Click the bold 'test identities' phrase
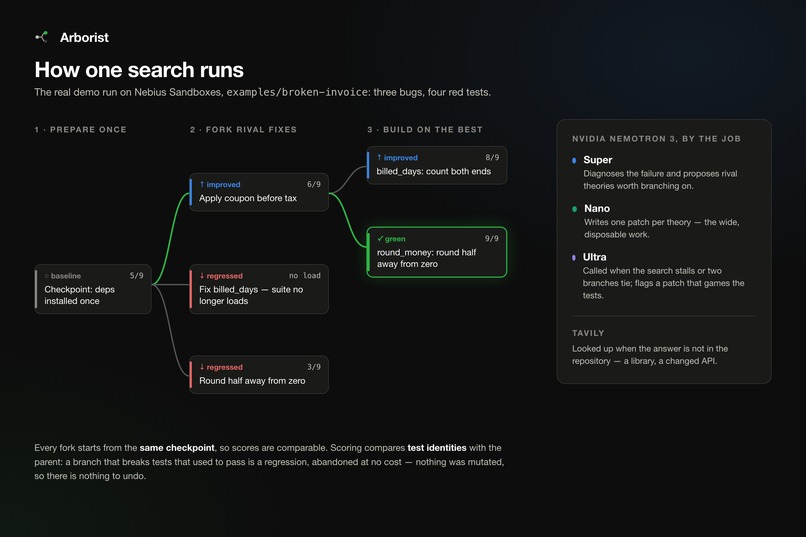The height and width of the screenshot is (537, 806). click(x=437, y=448)
